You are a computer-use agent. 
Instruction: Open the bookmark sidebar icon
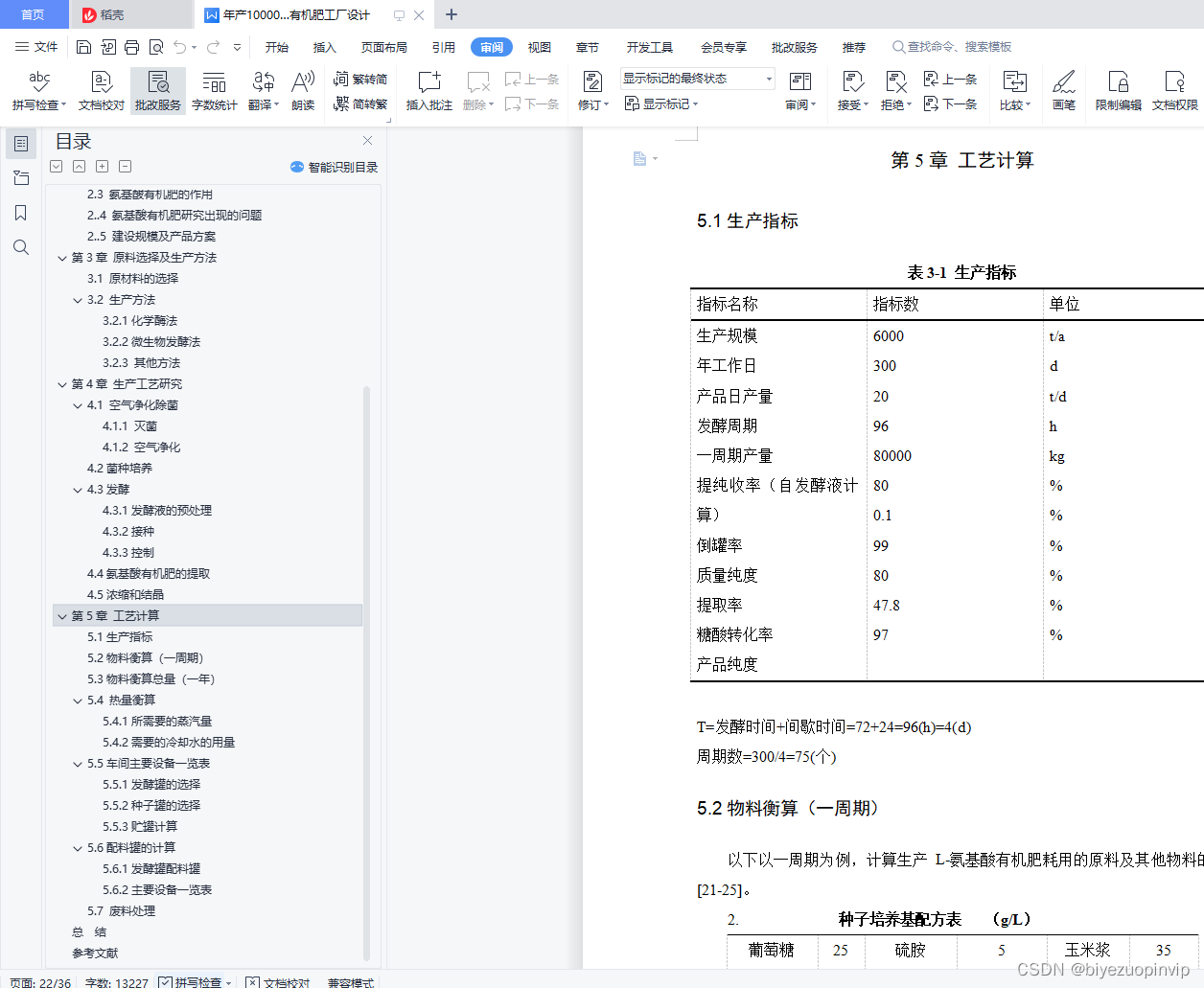coord(21,213)
